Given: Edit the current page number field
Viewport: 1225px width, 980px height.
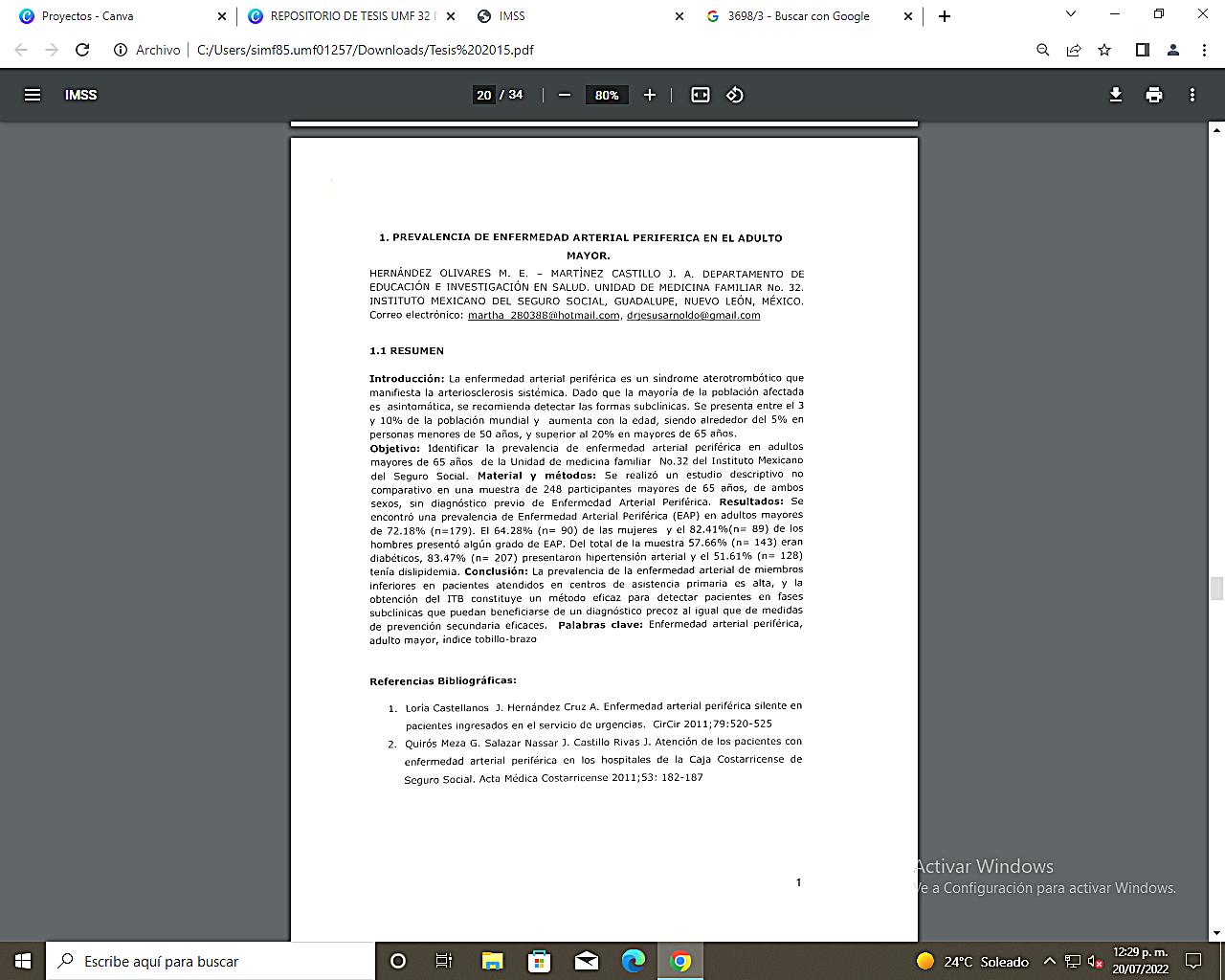Looking at the screenshot, I should pyautogui.click(x=483, y=95).
